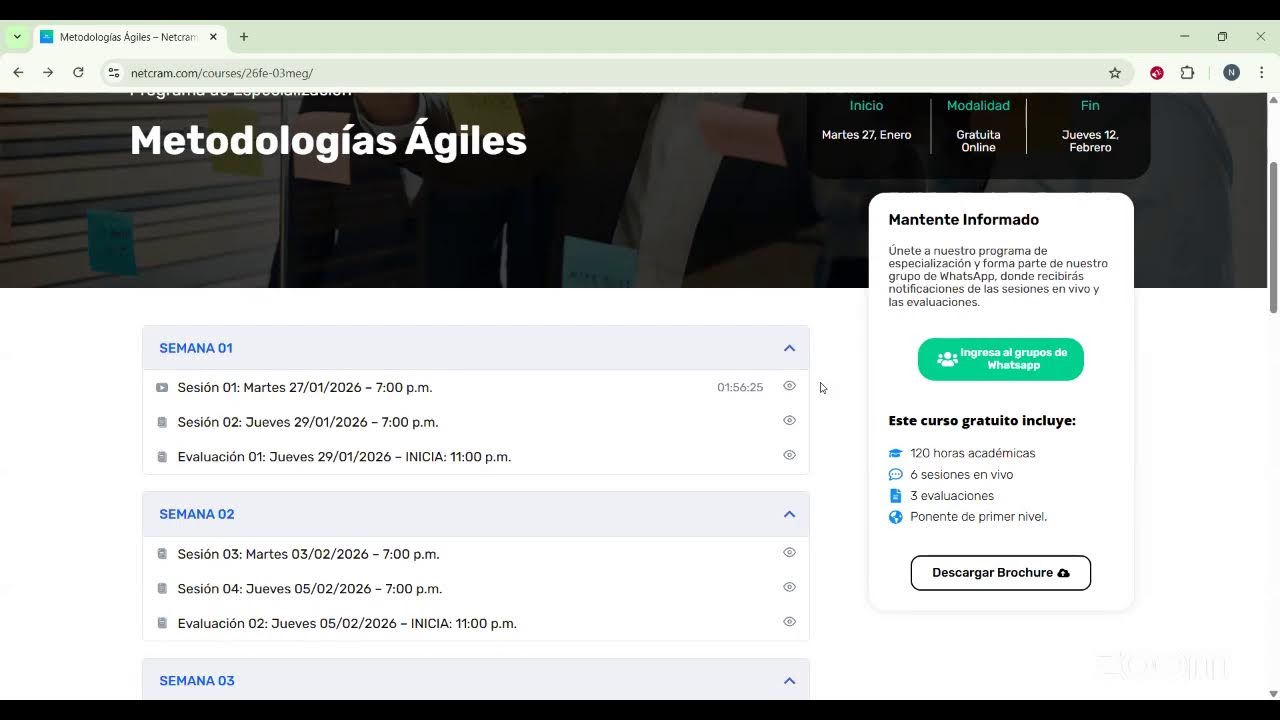Click the document icon beside Evaluación 01

(x=162, y=457)
